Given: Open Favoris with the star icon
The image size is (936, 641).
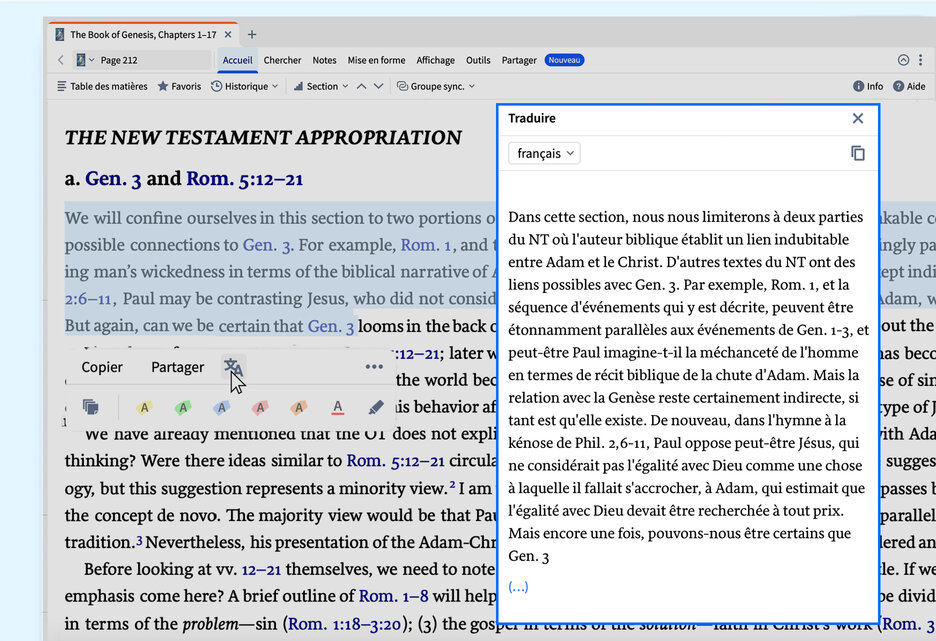Looking at the screenshot, I should 179,86.
